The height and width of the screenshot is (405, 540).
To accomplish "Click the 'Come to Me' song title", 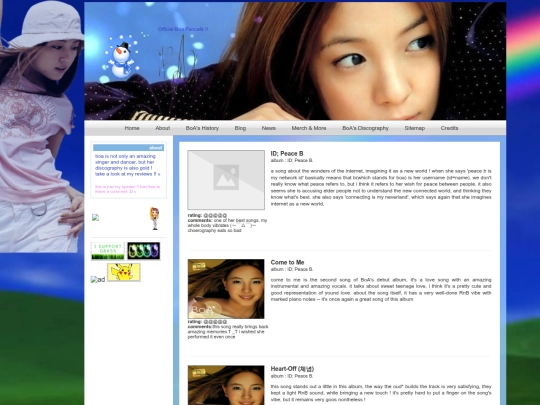I will 287,262.
